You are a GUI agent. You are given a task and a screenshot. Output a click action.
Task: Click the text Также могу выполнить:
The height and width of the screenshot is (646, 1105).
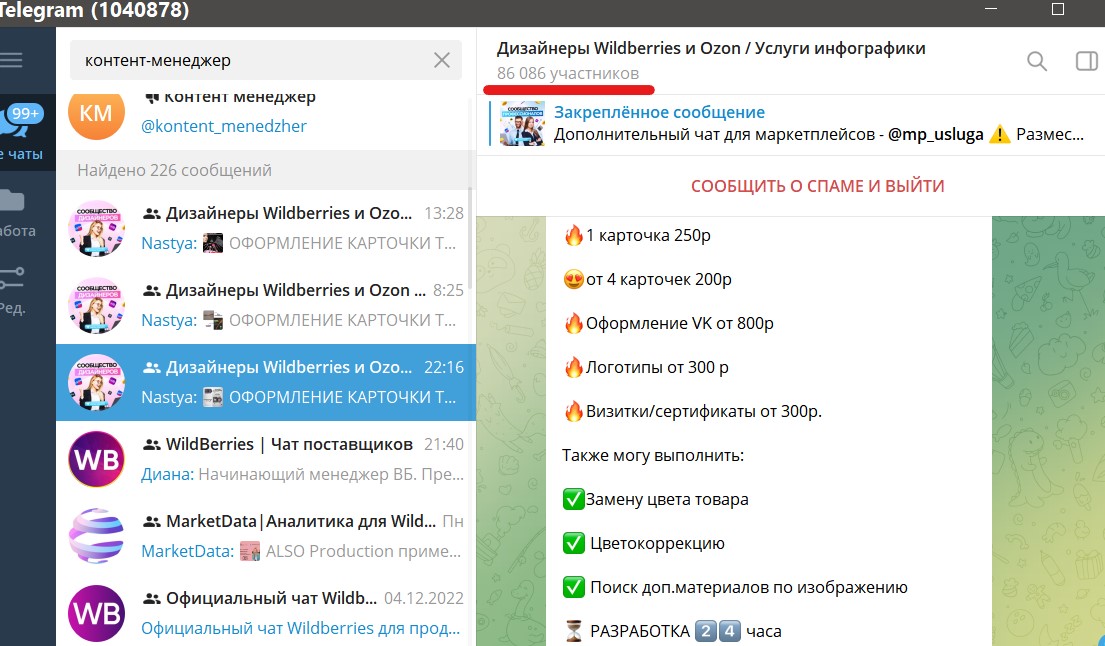tap(653, 456)
